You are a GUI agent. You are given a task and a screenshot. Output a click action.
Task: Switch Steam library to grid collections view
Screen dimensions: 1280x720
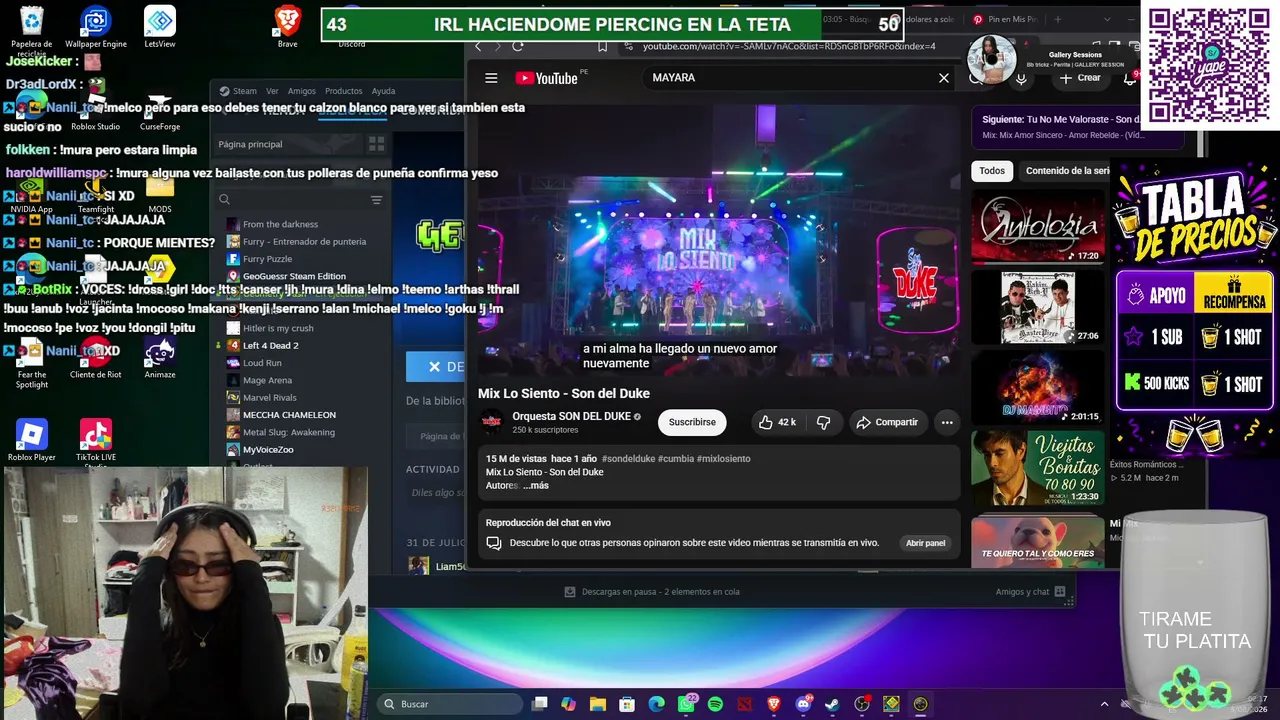pyautogui.click(x=376, y=145)
